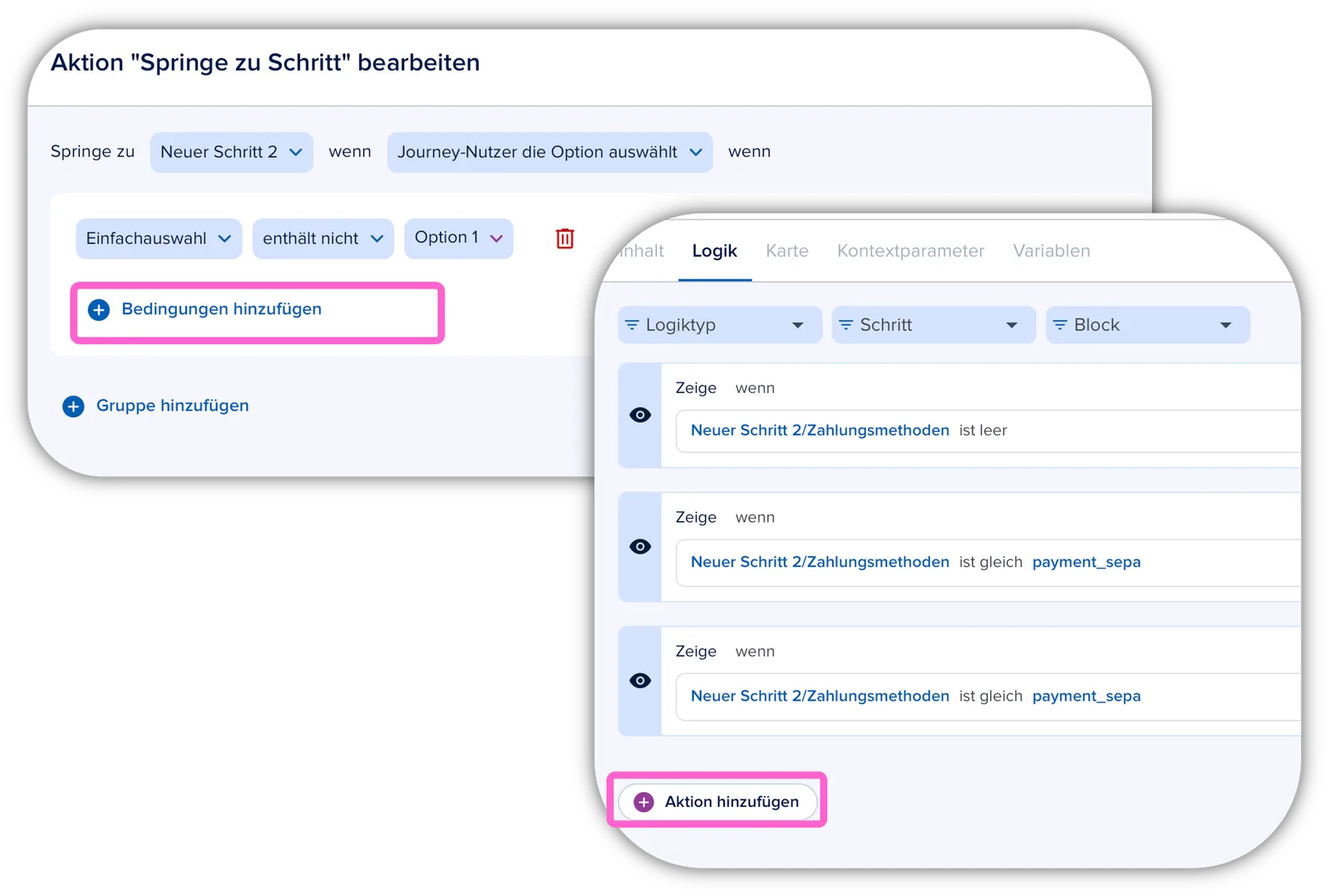Viewport: 1330px width, 896px height.
Task: Click the plus icon beside Gruppe hinzufügen
Action: coord(73,406)
